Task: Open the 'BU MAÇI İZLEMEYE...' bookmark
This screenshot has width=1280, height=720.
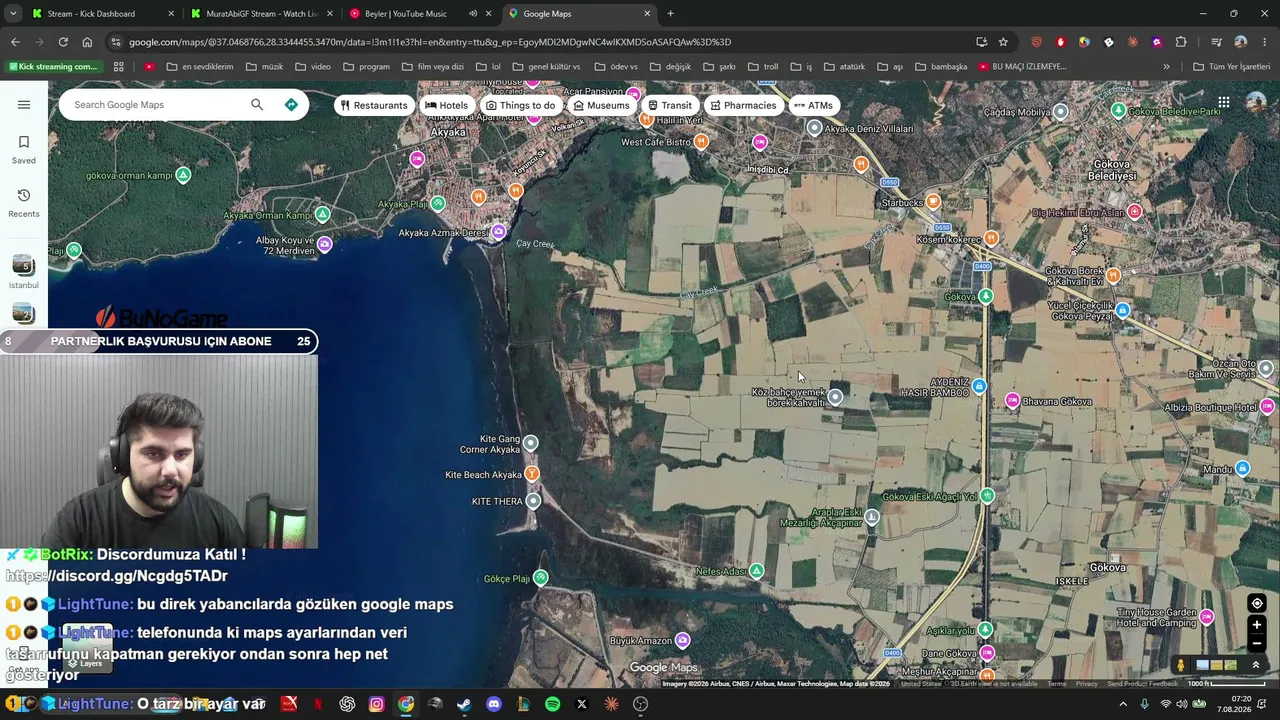Action: pyautogui.click(x=1022, y=67)
